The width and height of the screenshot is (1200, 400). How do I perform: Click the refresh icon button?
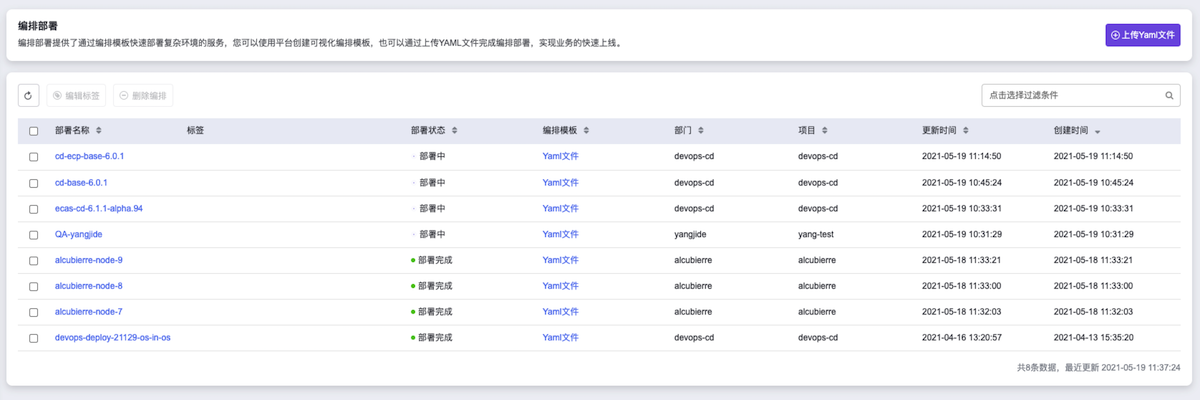click(29, 96)
